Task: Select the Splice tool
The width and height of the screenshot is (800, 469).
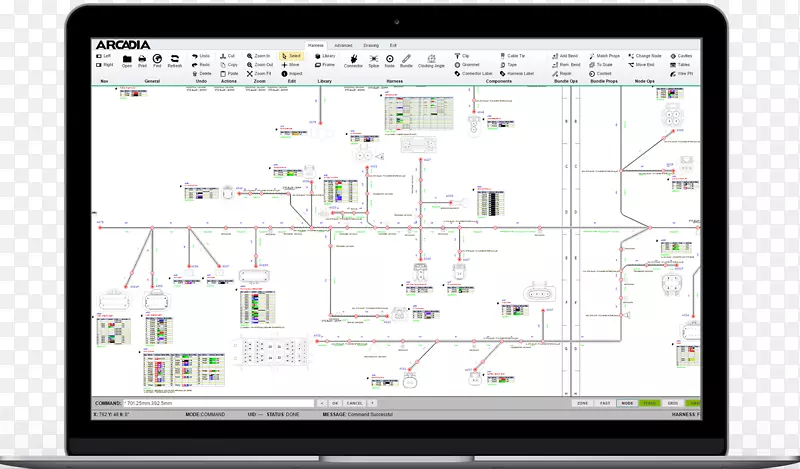Action: point(374,61)
